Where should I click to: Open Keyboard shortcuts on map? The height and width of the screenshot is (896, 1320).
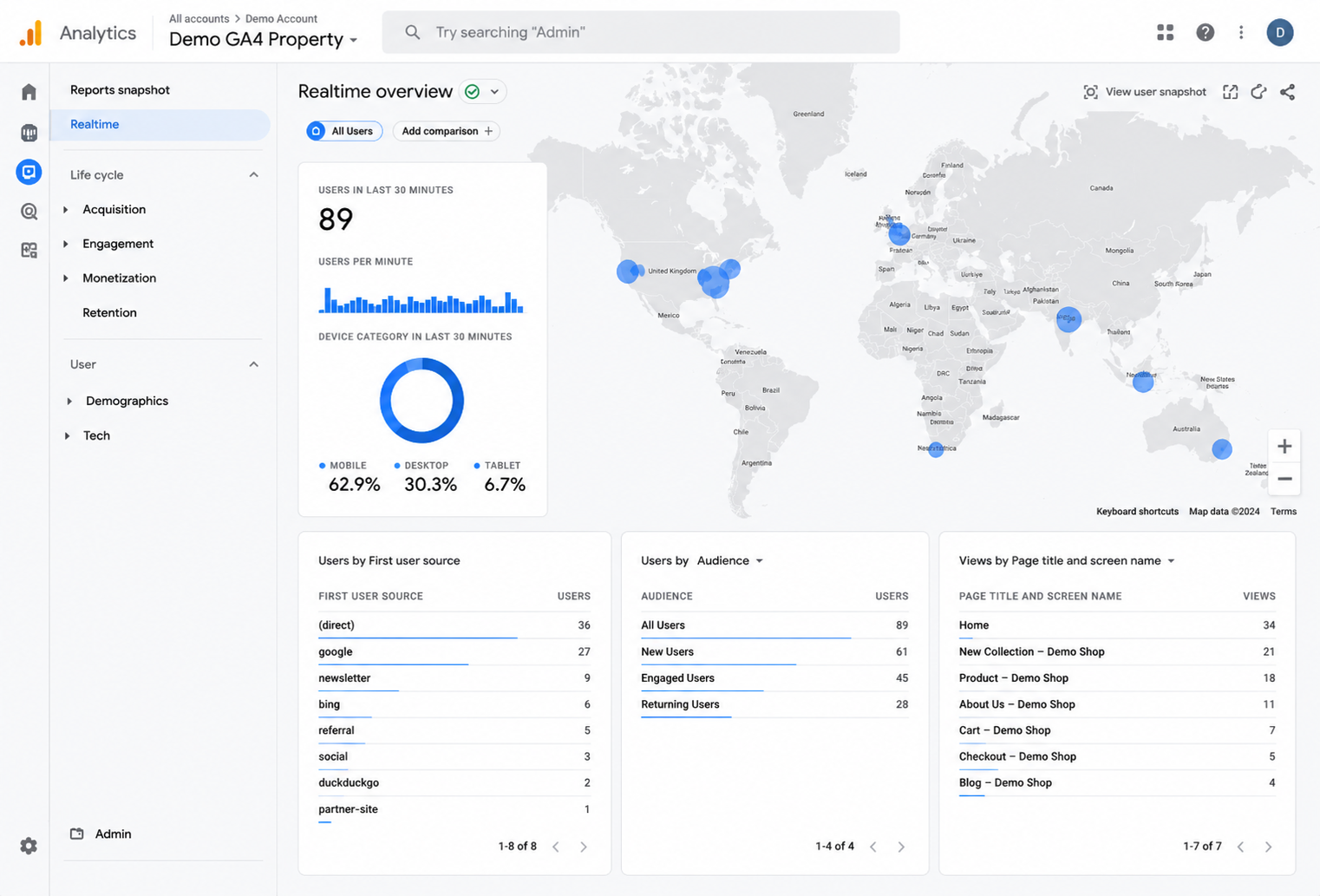pos(1137,512)
